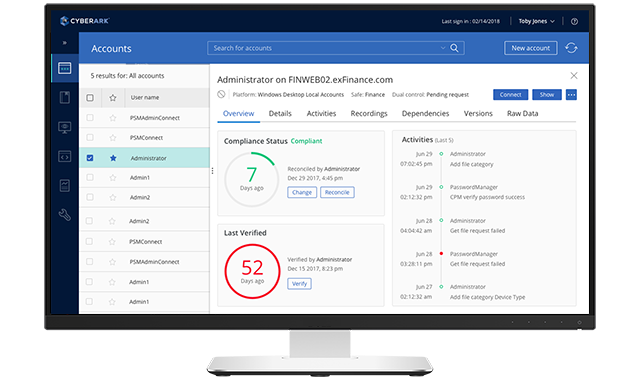Viewport: 640px width, 380px height.
Task: Open the monitor sessions icon in the sidebar
Action: 64,128
